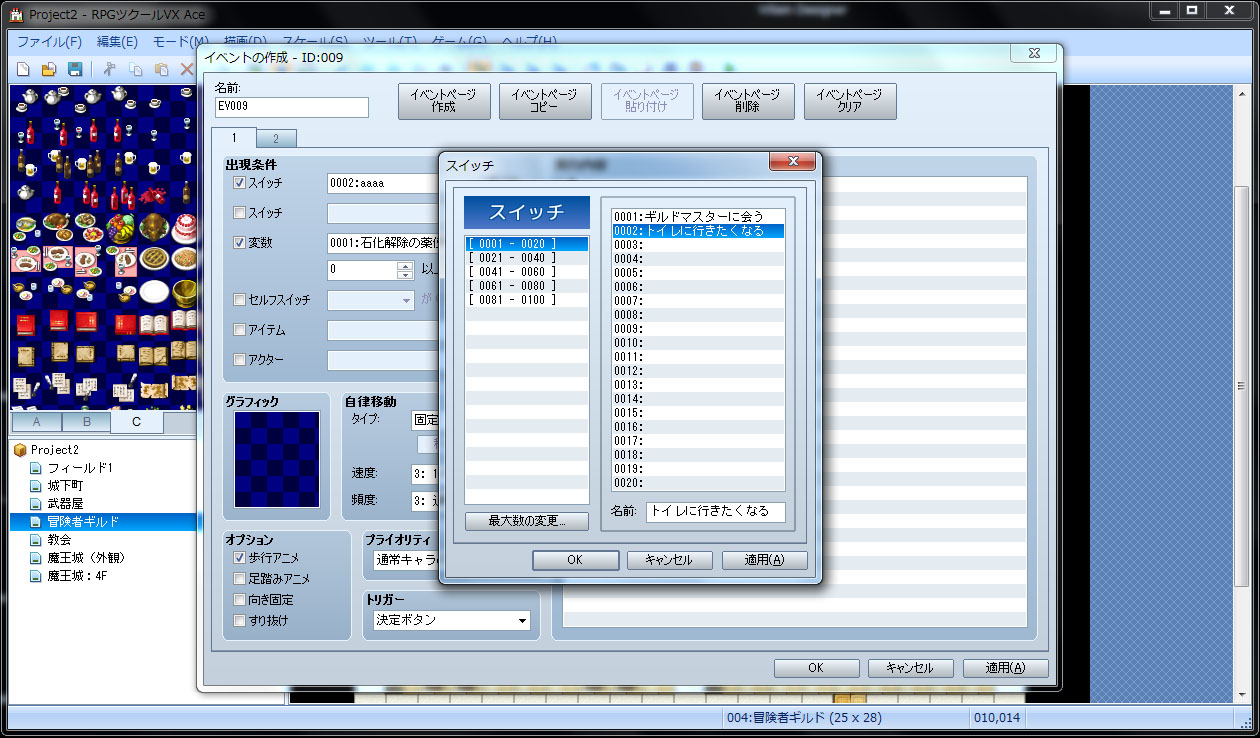Click the Copy toolbar icon

pos(135,69)
